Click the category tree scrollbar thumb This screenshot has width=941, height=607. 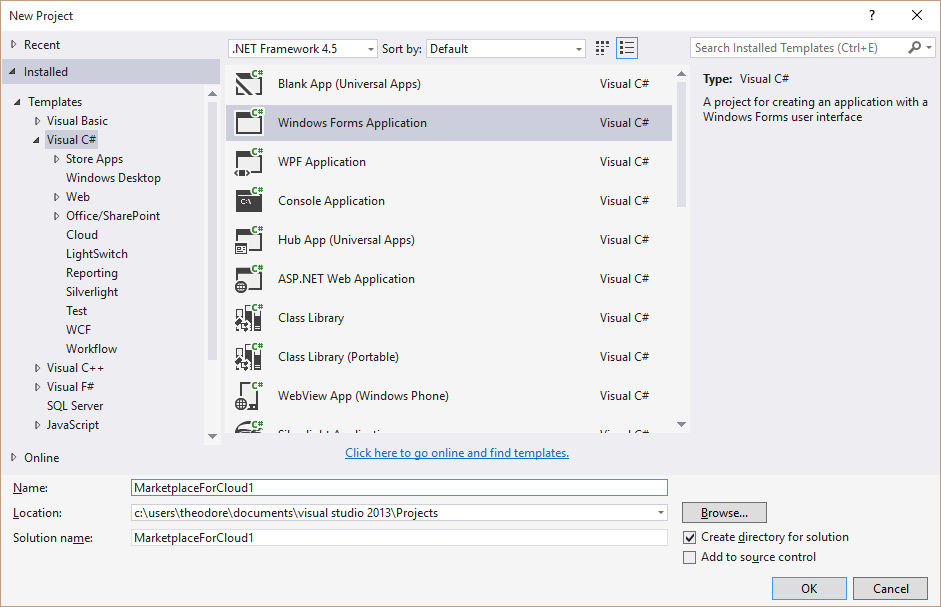(x=212, y=231)
